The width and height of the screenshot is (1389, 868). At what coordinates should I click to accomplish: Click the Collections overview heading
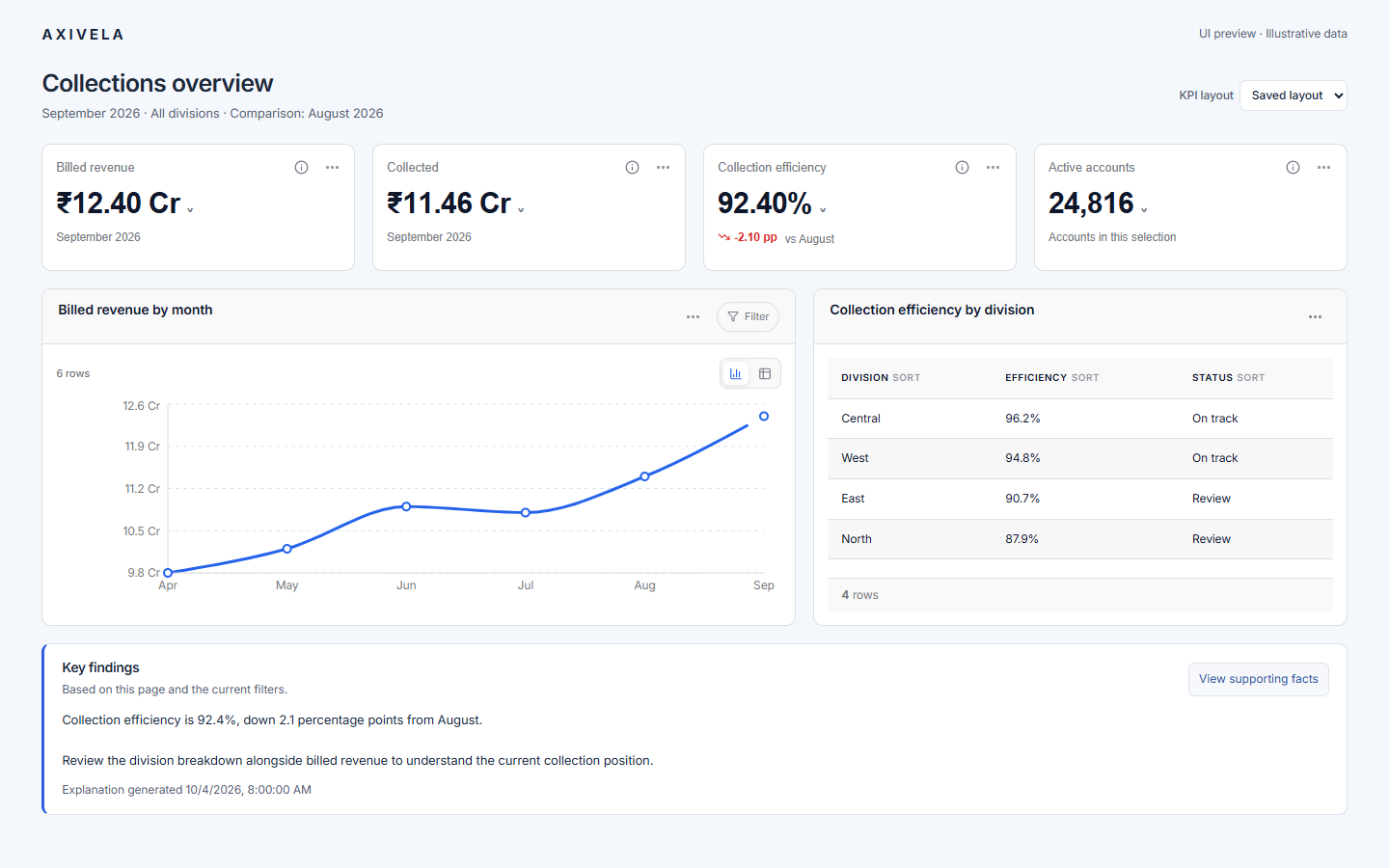pos(157,83)
